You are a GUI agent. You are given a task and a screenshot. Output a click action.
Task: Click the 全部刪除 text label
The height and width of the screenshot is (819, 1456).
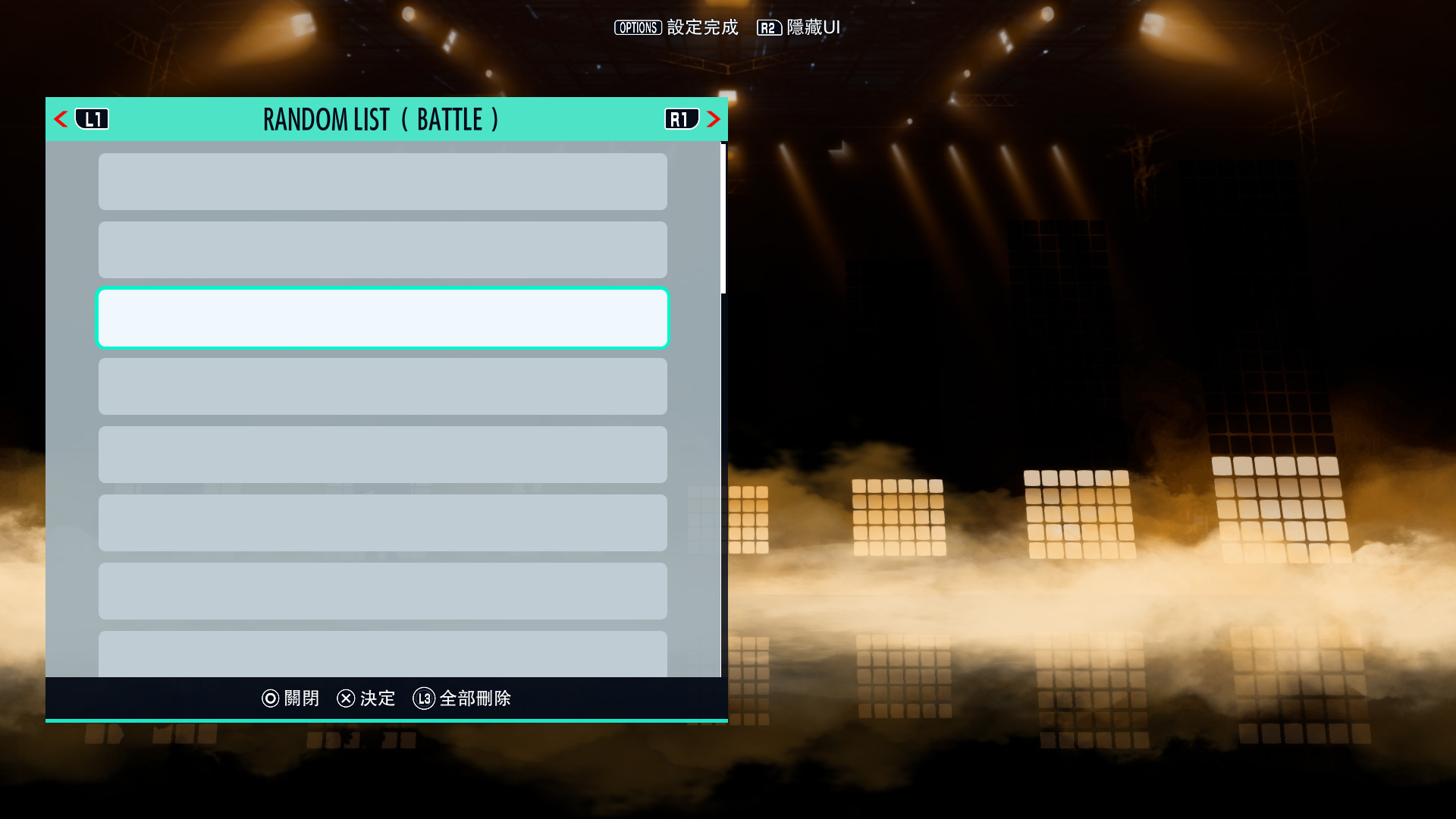(475, 698)
